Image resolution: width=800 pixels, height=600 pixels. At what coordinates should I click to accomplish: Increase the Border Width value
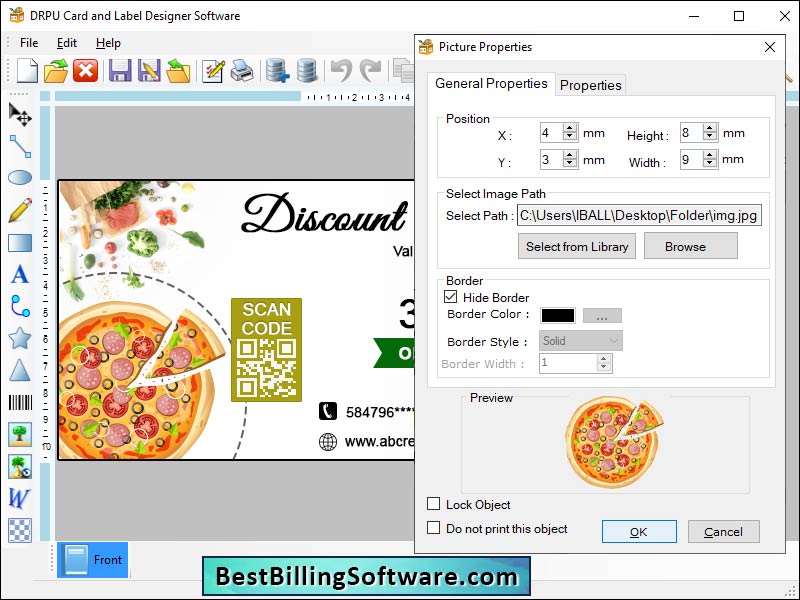[604, 359]
